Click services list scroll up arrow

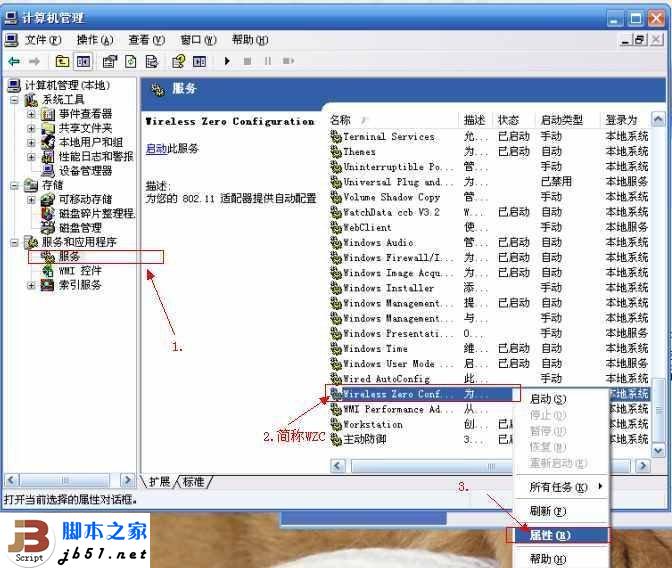[x=658, y=119]
